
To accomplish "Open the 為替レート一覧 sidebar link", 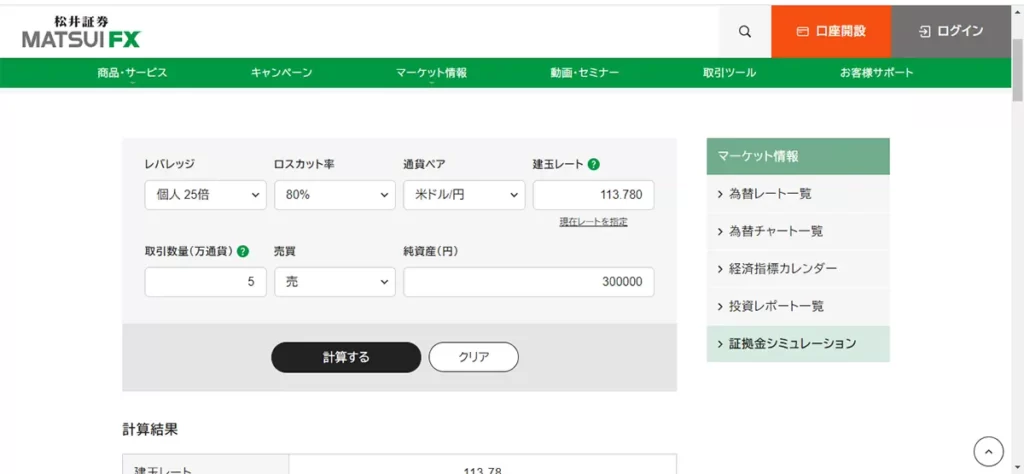I will 797,194.
